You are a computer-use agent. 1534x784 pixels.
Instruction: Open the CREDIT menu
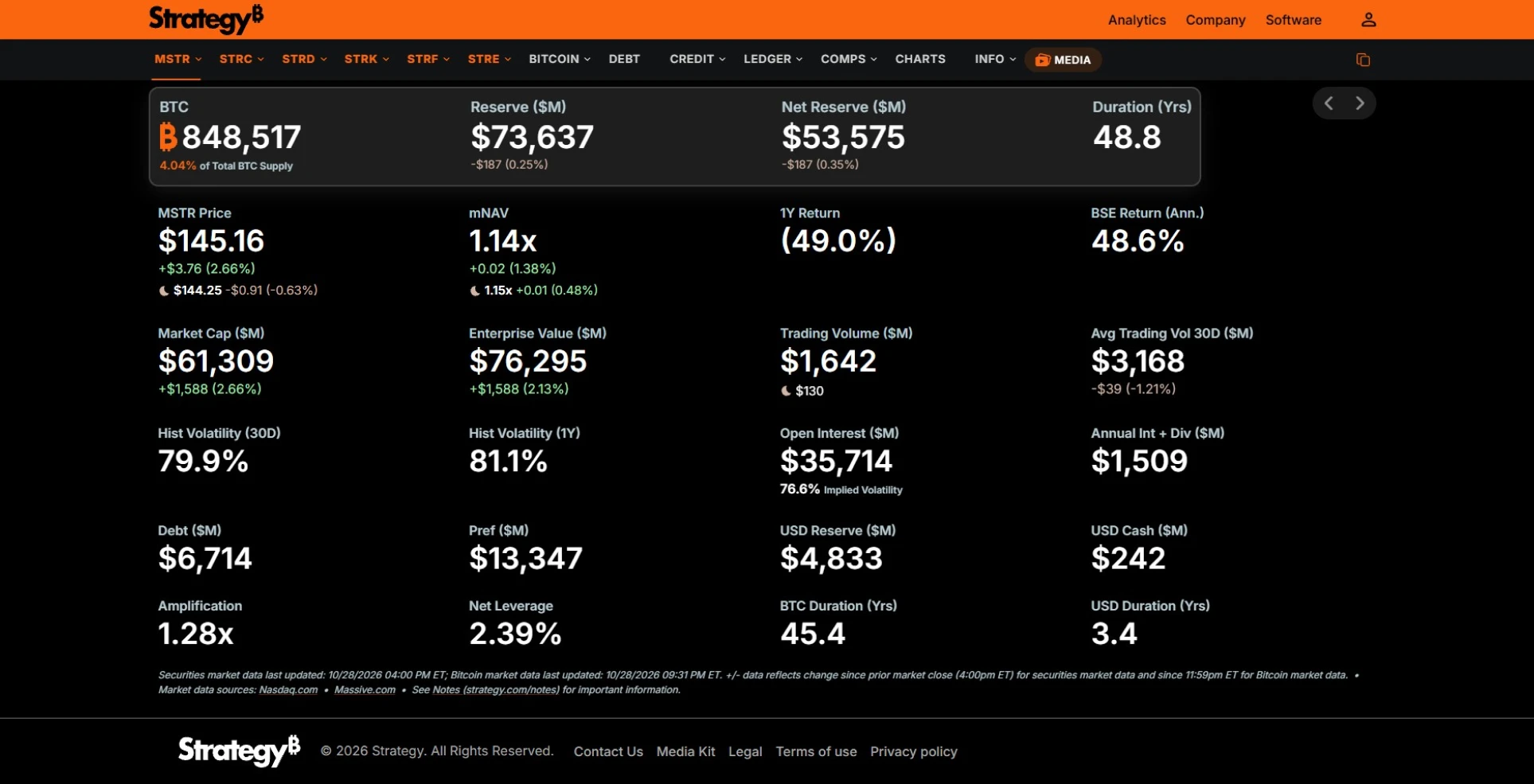(x=697, y=59)
